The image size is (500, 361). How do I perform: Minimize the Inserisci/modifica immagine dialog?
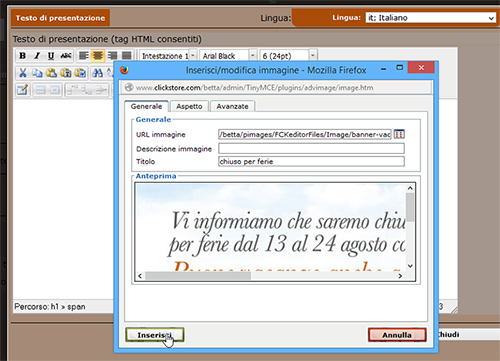click(x=384, y=68)
